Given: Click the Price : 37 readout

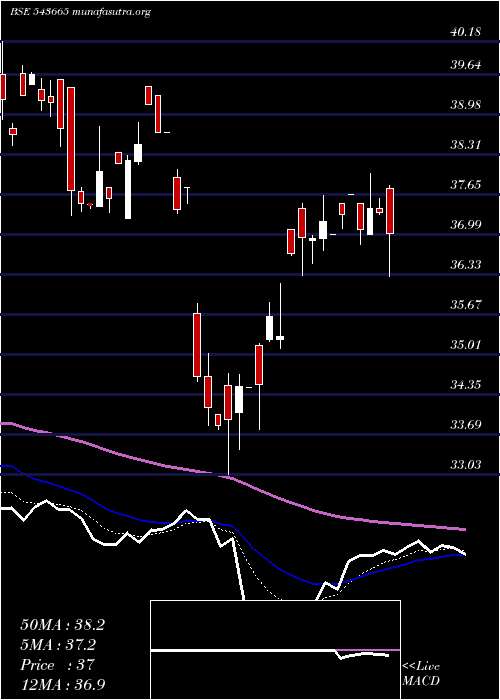Looking at the screenshot, I should click(x=57, y=665).
